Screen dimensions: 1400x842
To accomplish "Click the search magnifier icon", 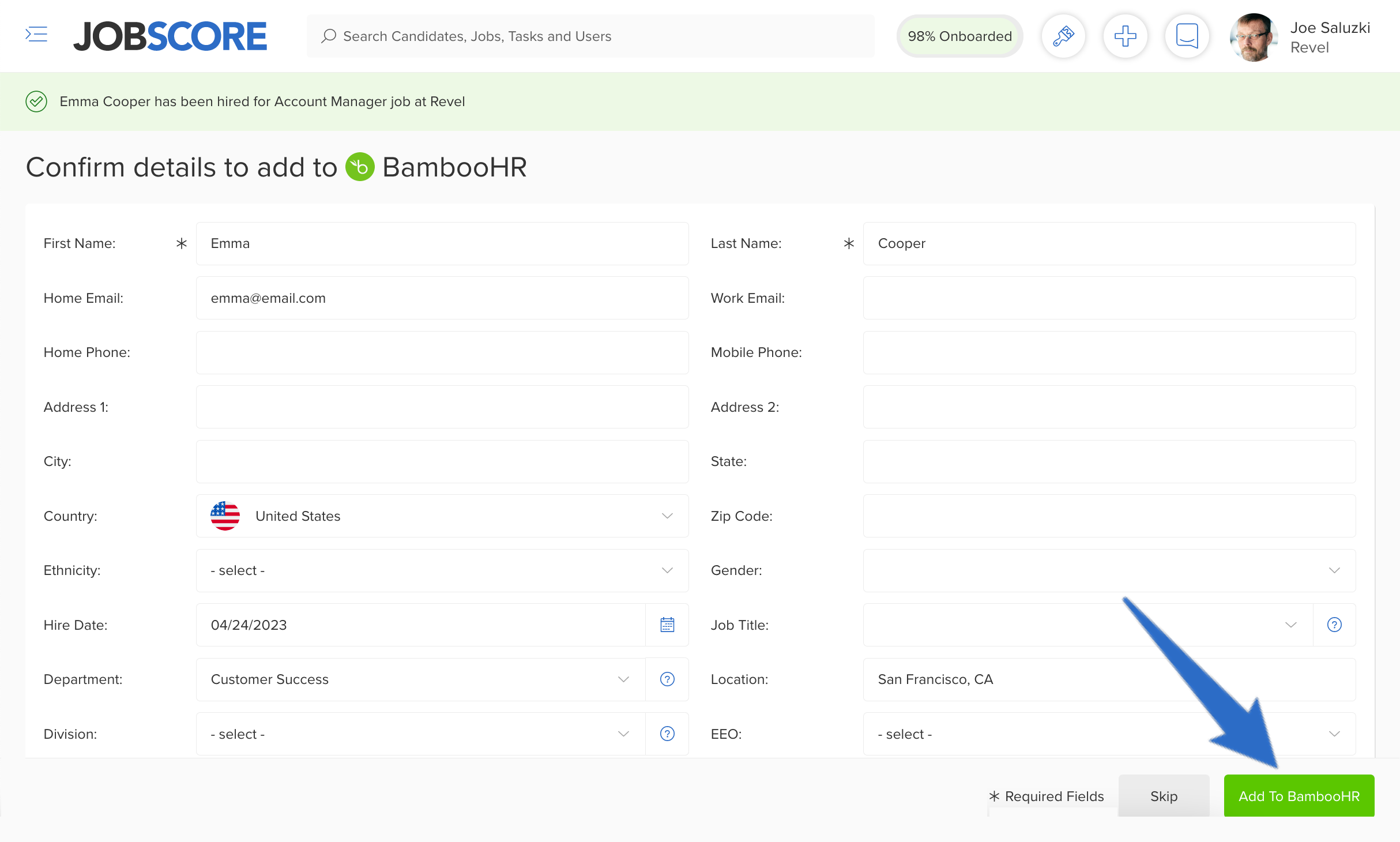I will pyautogui.click(x=329, y=36).
